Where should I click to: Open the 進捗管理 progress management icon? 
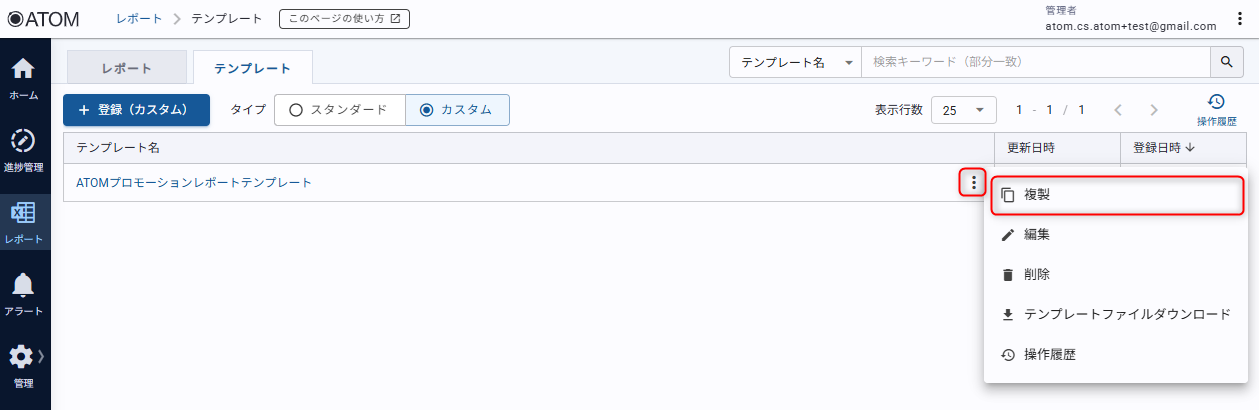coord(23,148)
